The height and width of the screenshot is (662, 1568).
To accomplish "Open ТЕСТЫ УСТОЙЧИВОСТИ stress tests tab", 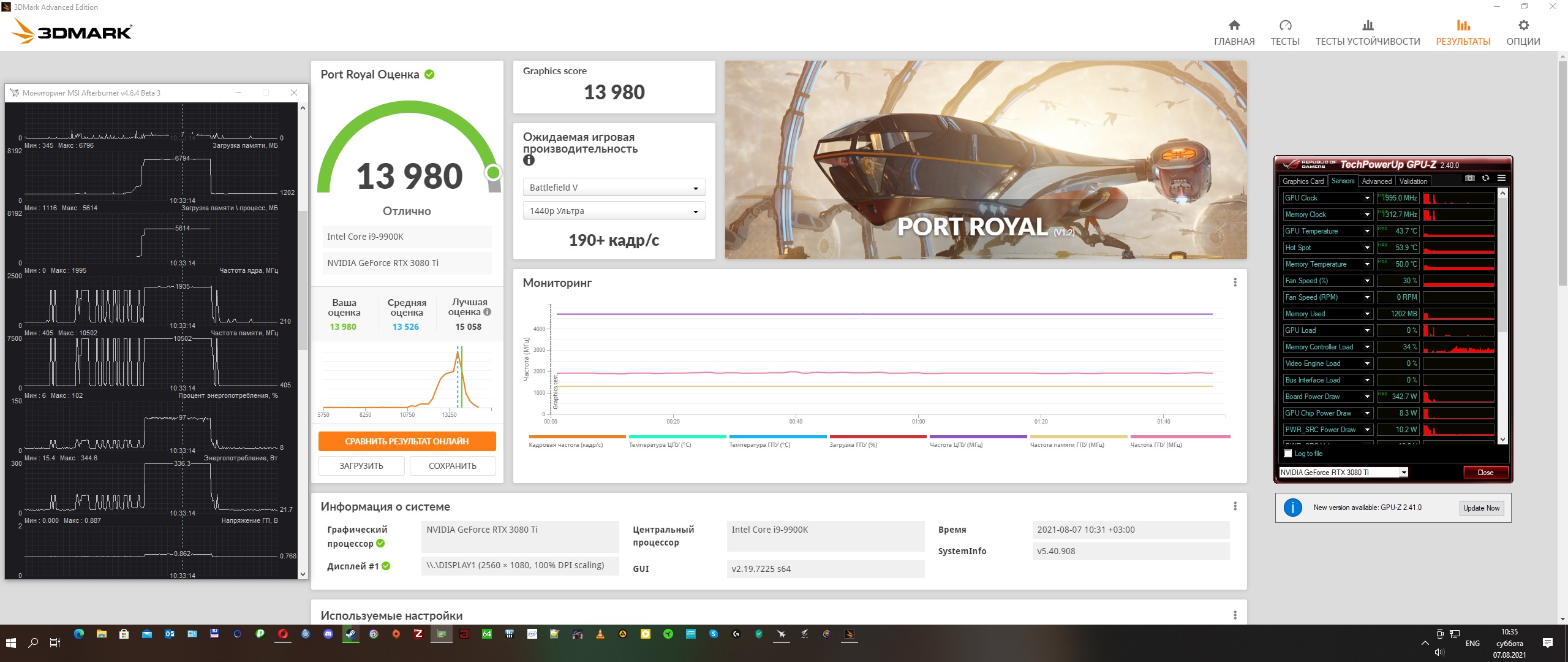I will click(1368, 33).
